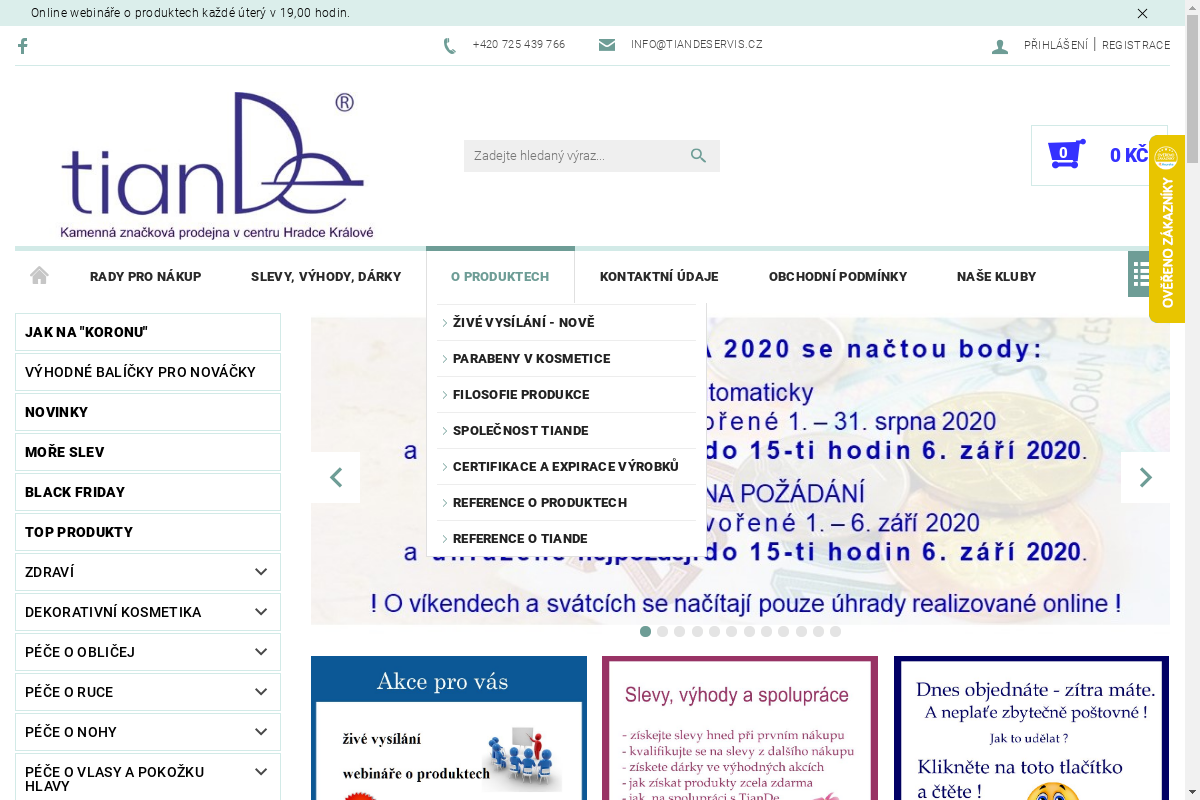Viewport: 1200px width, 800px height.
Task: Expand Péče o ruce category chevron
Action: [x=261, y=692]
